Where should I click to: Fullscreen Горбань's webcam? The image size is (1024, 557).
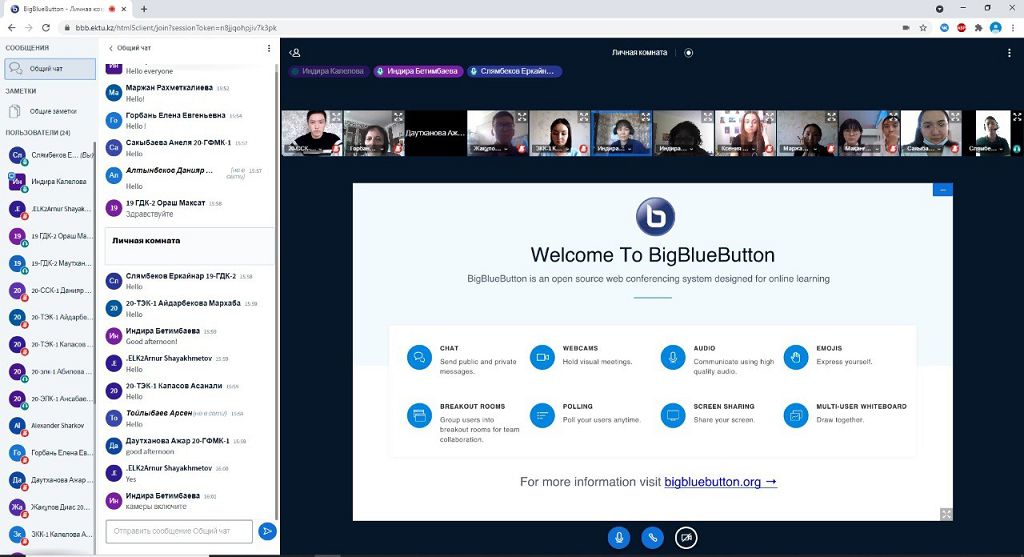(398, 117)
